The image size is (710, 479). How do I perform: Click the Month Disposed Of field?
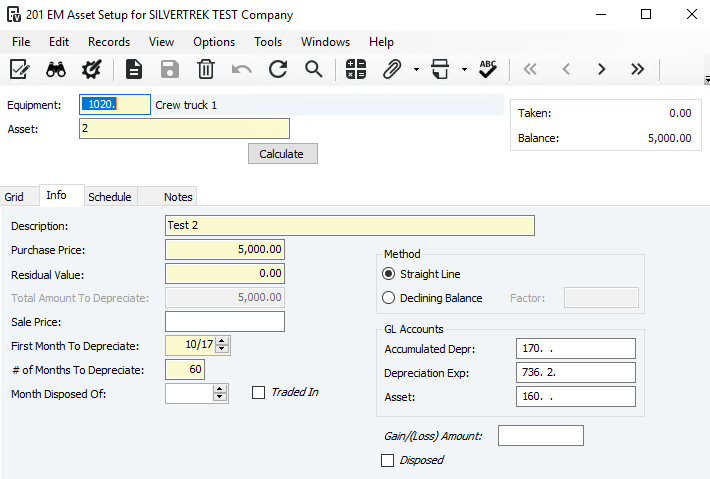point(189,393)
